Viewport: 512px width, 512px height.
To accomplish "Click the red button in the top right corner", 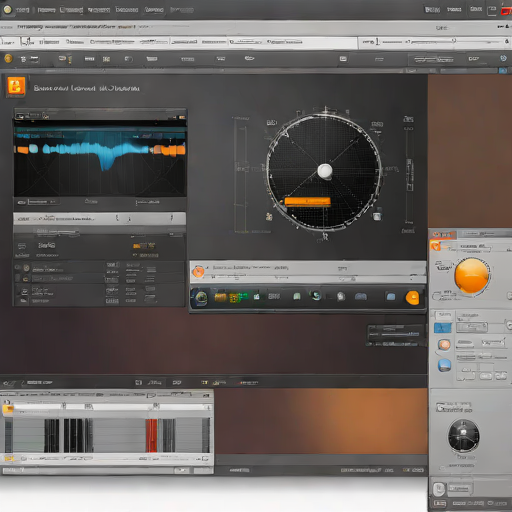I will pyautogui.click(x=506, y=11).
